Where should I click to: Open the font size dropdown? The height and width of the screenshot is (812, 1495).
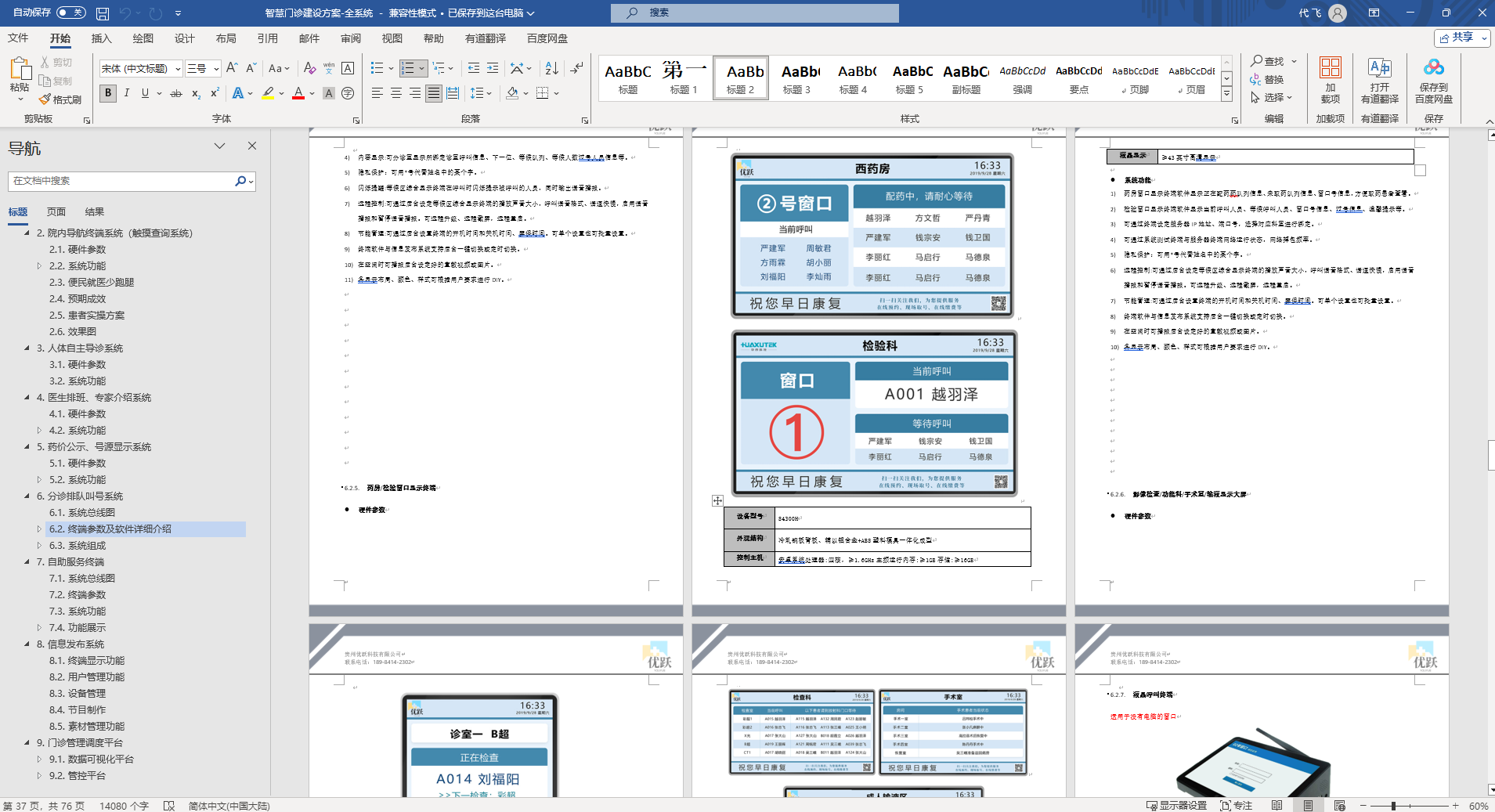tap(216, 69)
